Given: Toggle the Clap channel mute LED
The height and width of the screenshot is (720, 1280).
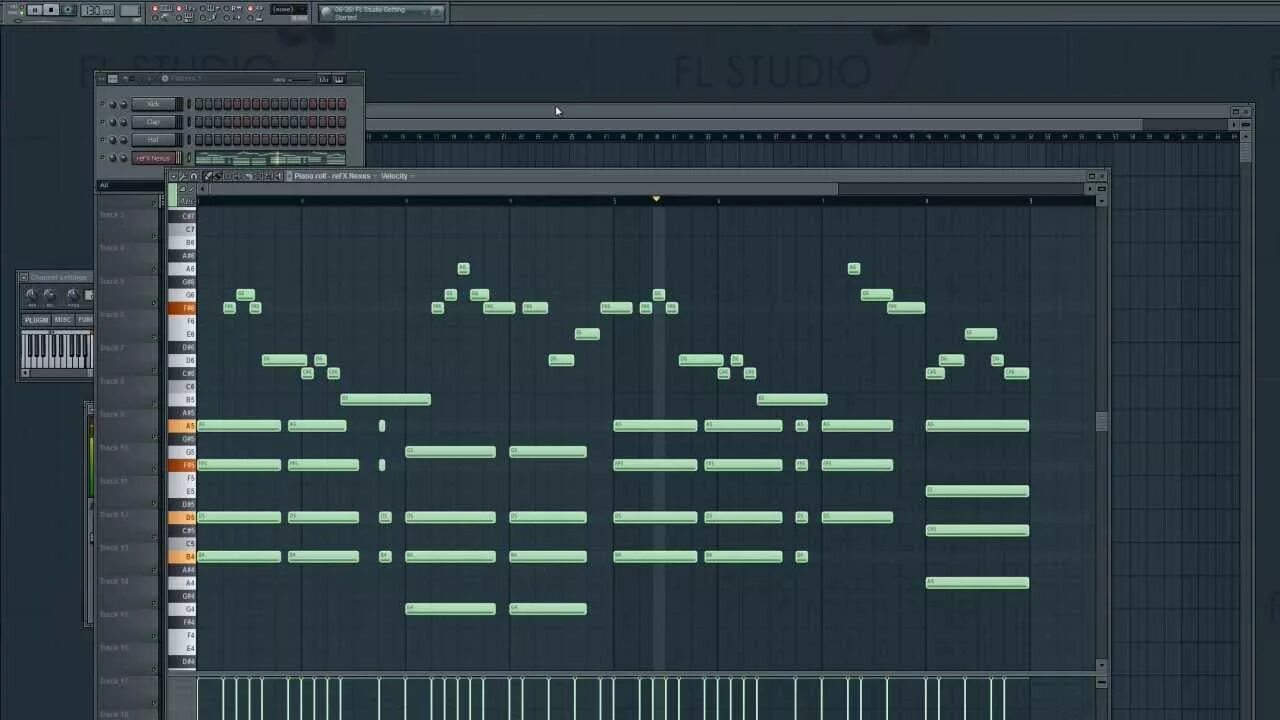Looking at the screenshot, I should 102,122.
